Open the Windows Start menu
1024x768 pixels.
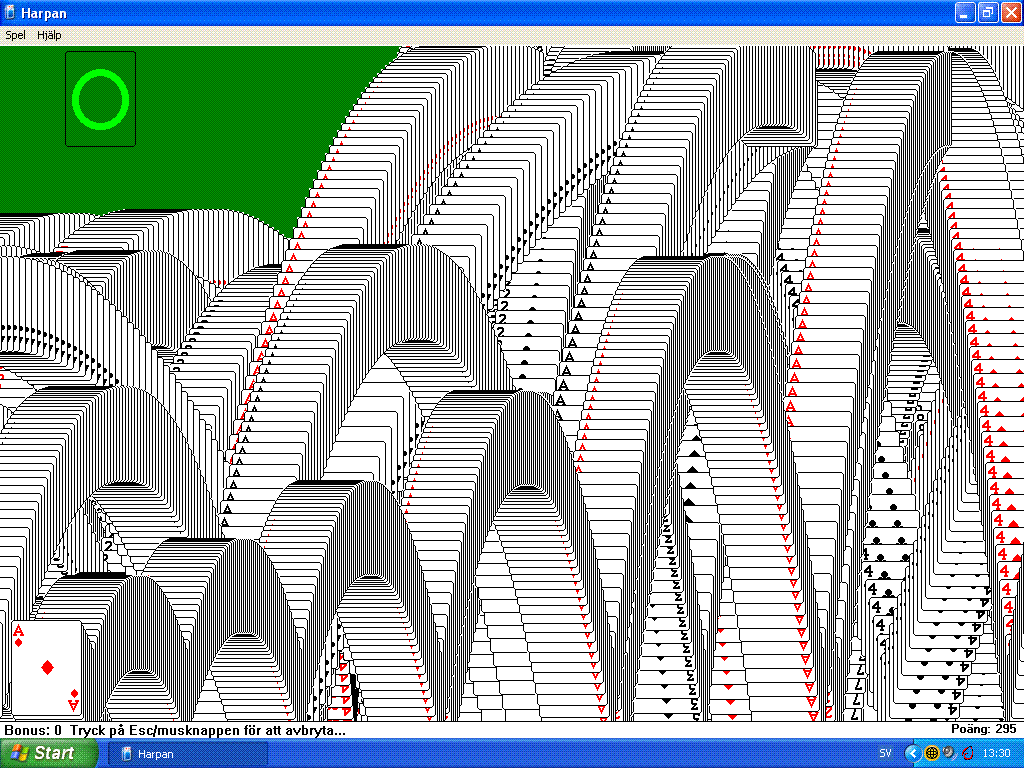[49, 753]
